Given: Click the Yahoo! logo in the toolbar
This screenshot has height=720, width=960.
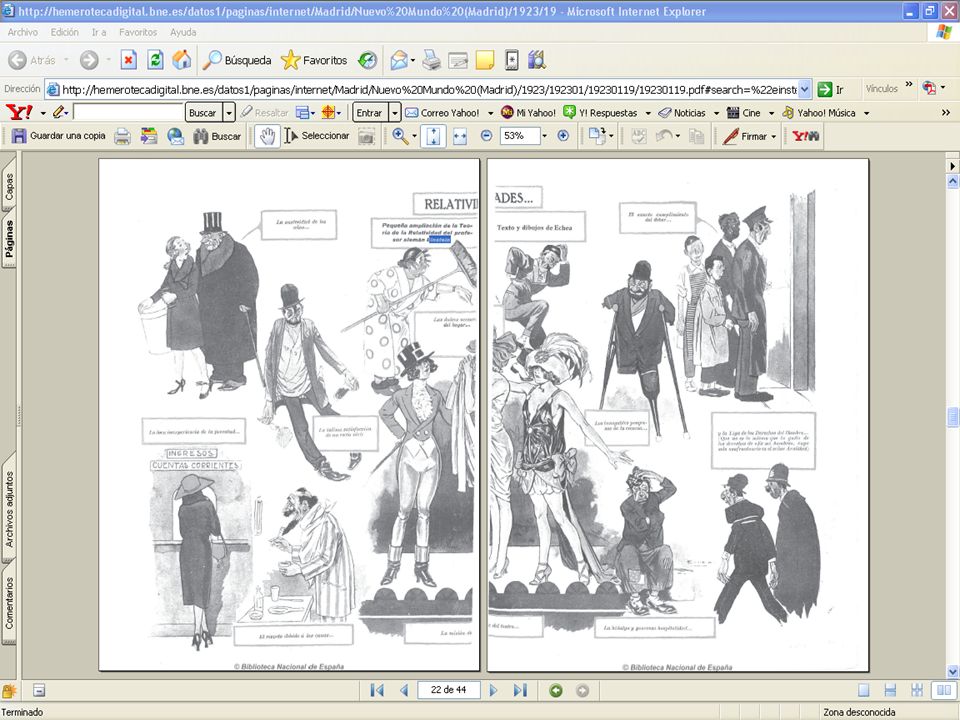Looking at the screenshot, I should [x=19, y=113].
